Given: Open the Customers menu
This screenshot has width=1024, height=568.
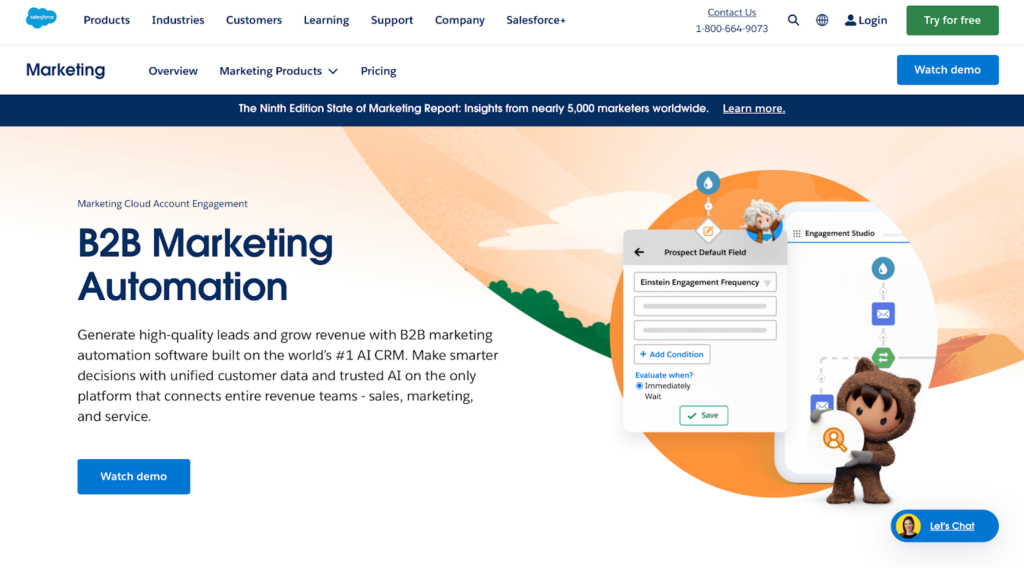Looking at the screenshot, I should 254,20.
